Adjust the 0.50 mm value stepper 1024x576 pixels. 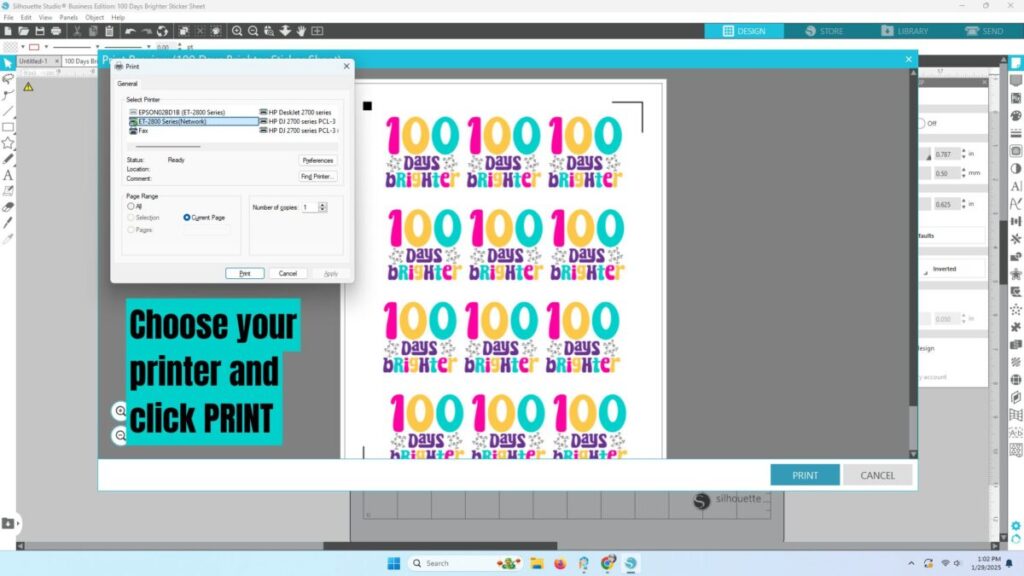(x=963, y=173)
